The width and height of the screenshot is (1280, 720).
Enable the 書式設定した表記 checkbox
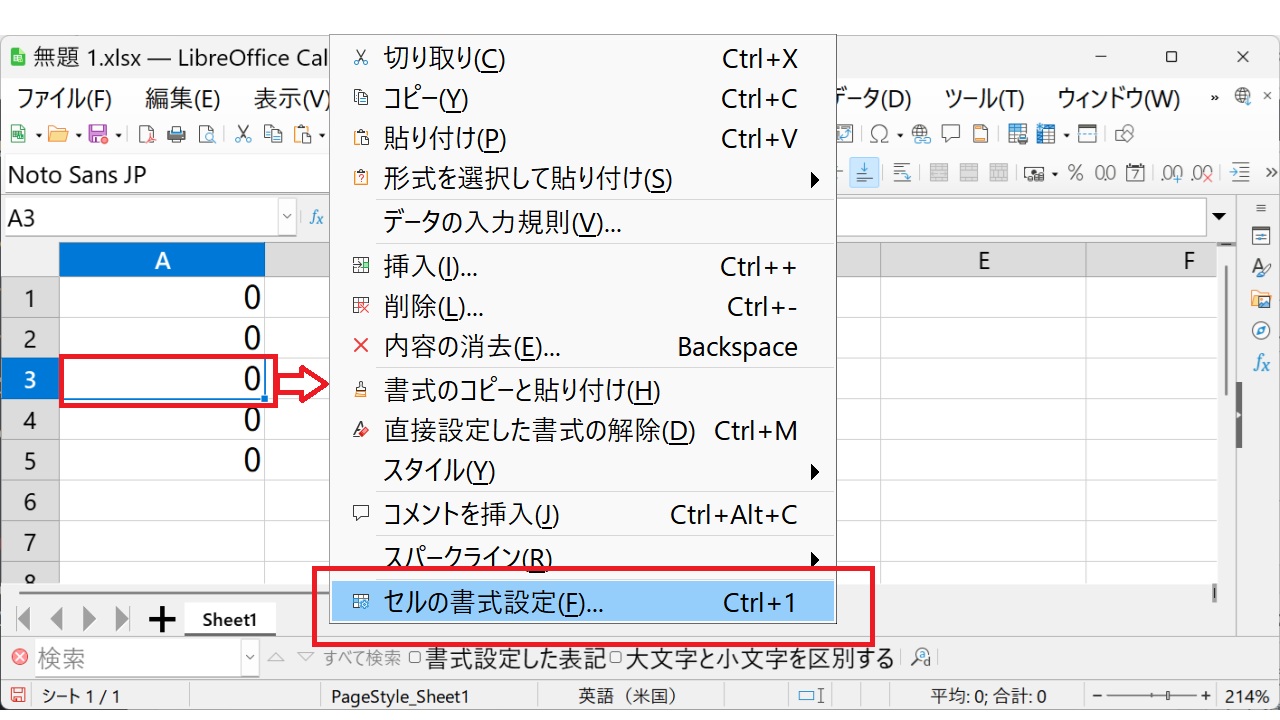tap(416, 658)
